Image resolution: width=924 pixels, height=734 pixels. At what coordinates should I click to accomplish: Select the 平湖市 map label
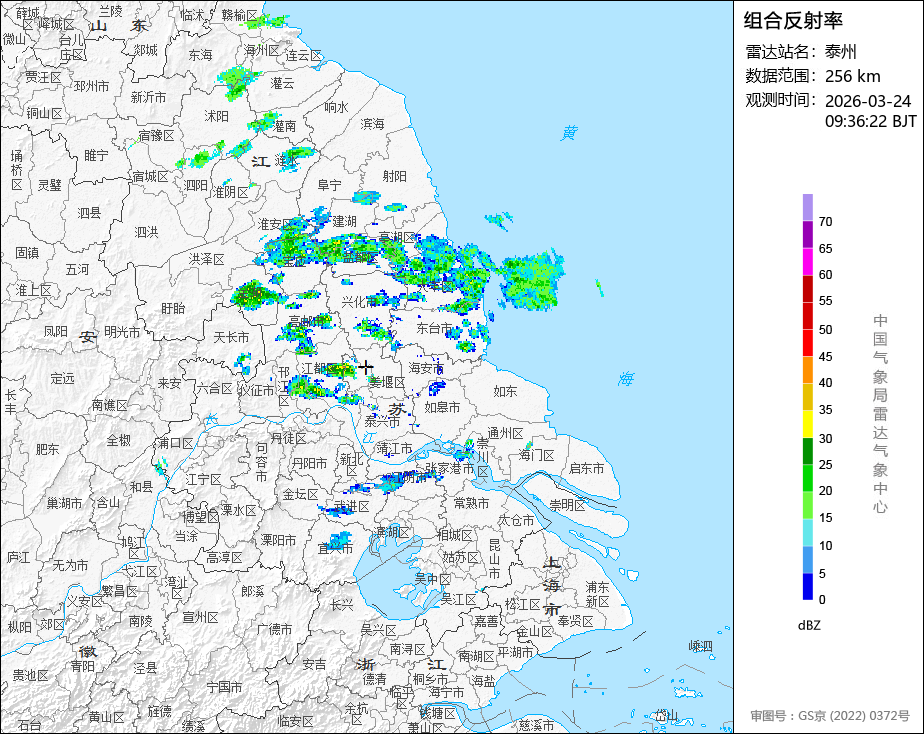coord(515,652)
